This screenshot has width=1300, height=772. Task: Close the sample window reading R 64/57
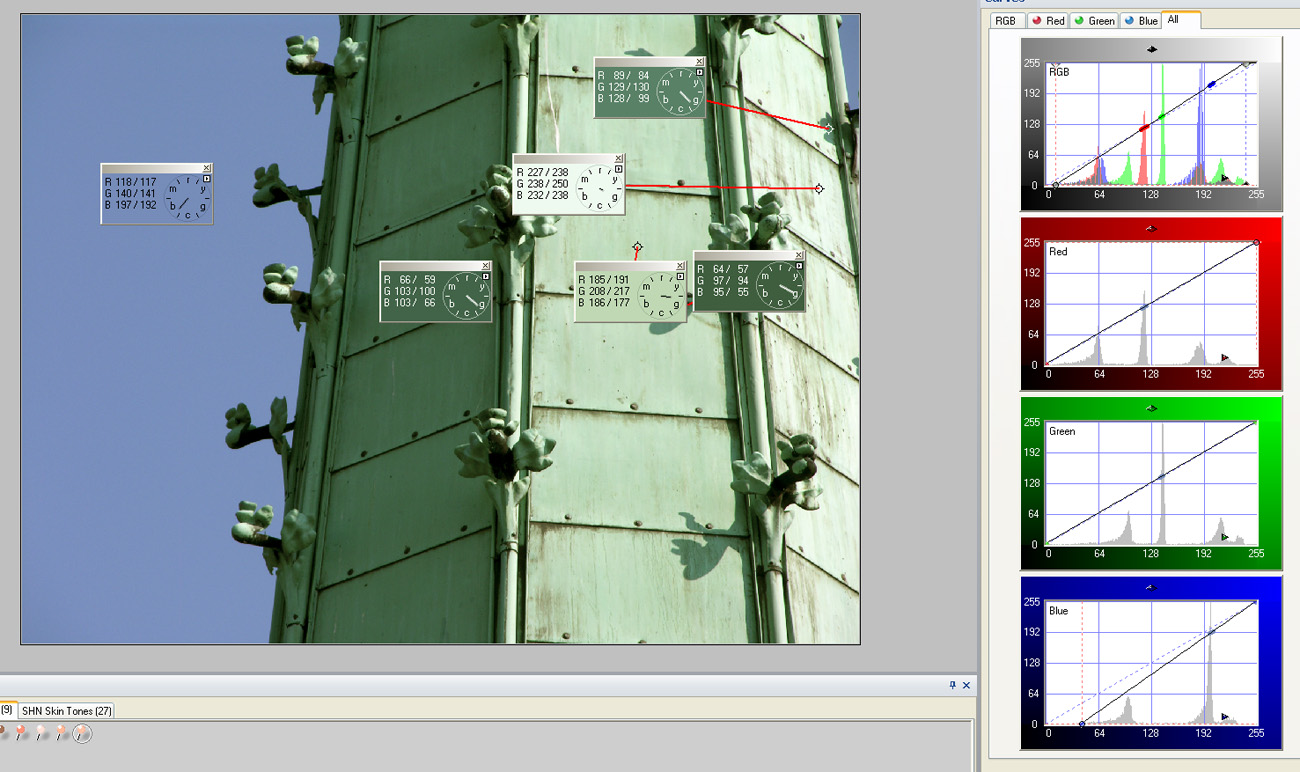pos(799,256)
